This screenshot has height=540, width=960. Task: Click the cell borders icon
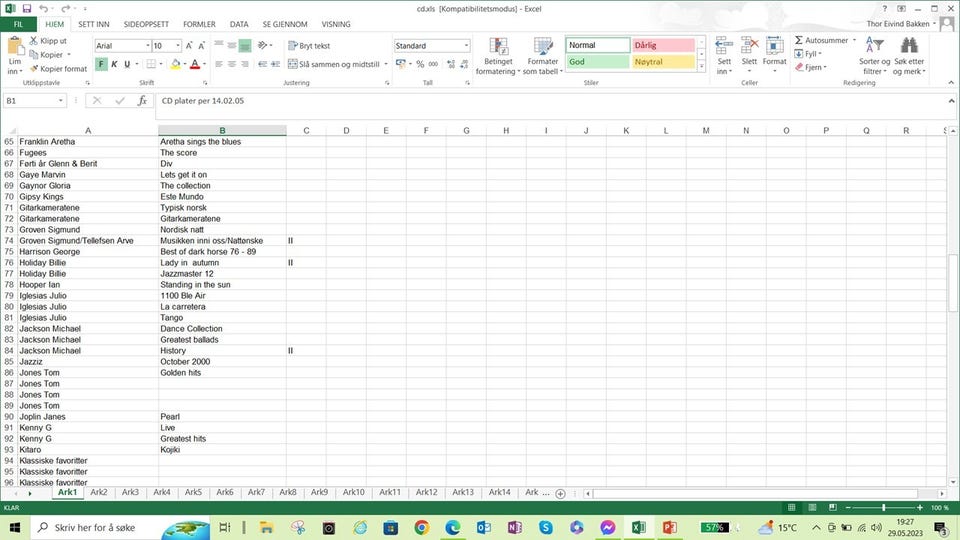tap(151, 64)
